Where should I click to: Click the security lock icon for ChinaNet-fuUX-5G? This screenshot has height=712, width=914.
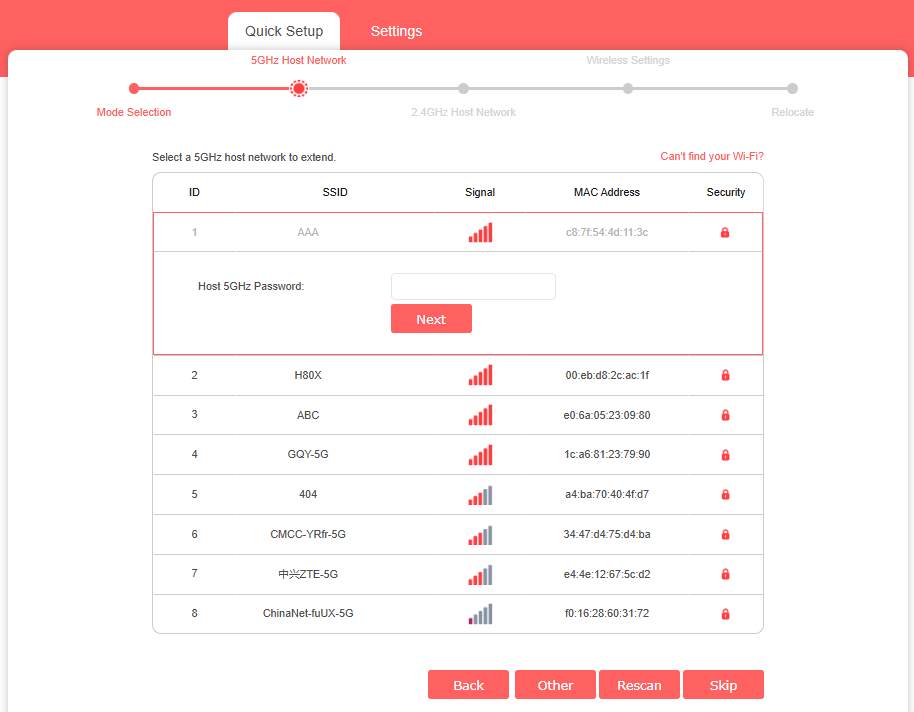pos(725,613)
